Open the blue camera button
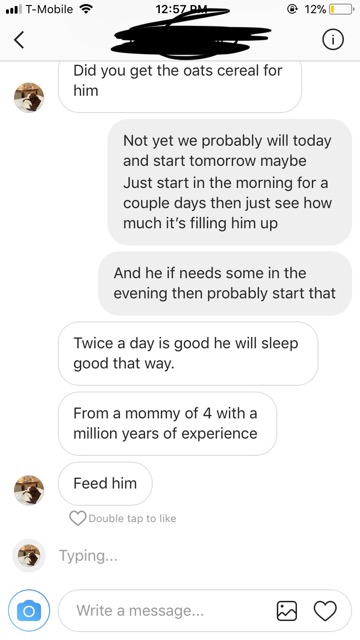Screen dimensions: 360x640 point(29,611)
